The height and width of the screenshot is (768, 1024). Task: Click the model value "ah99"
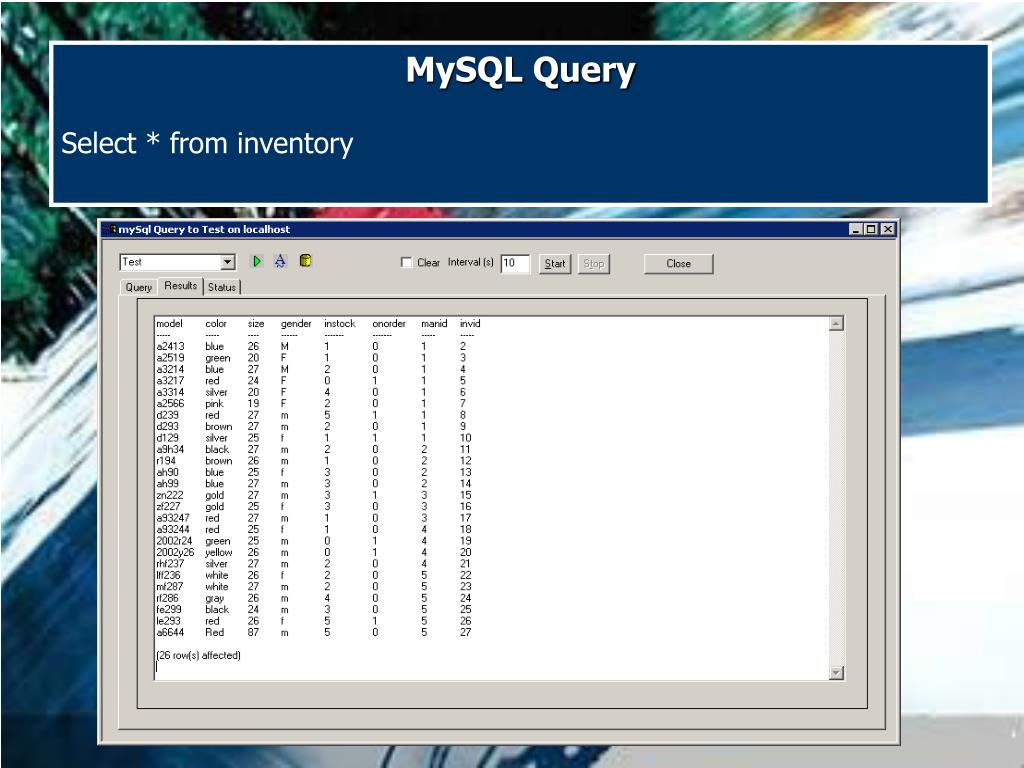(167, 484)
